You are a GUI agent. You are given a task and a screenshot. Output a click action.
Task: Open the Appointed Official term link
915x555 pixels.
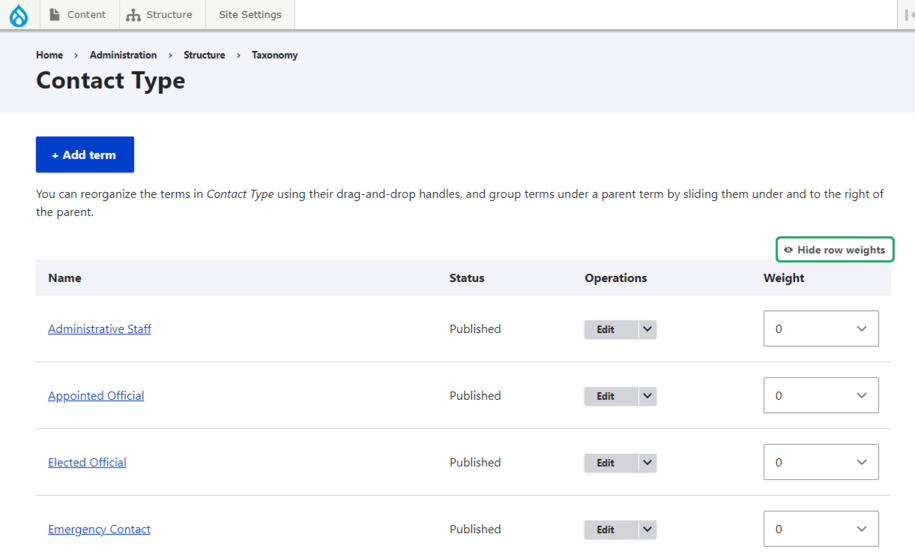tap(96, 396)
